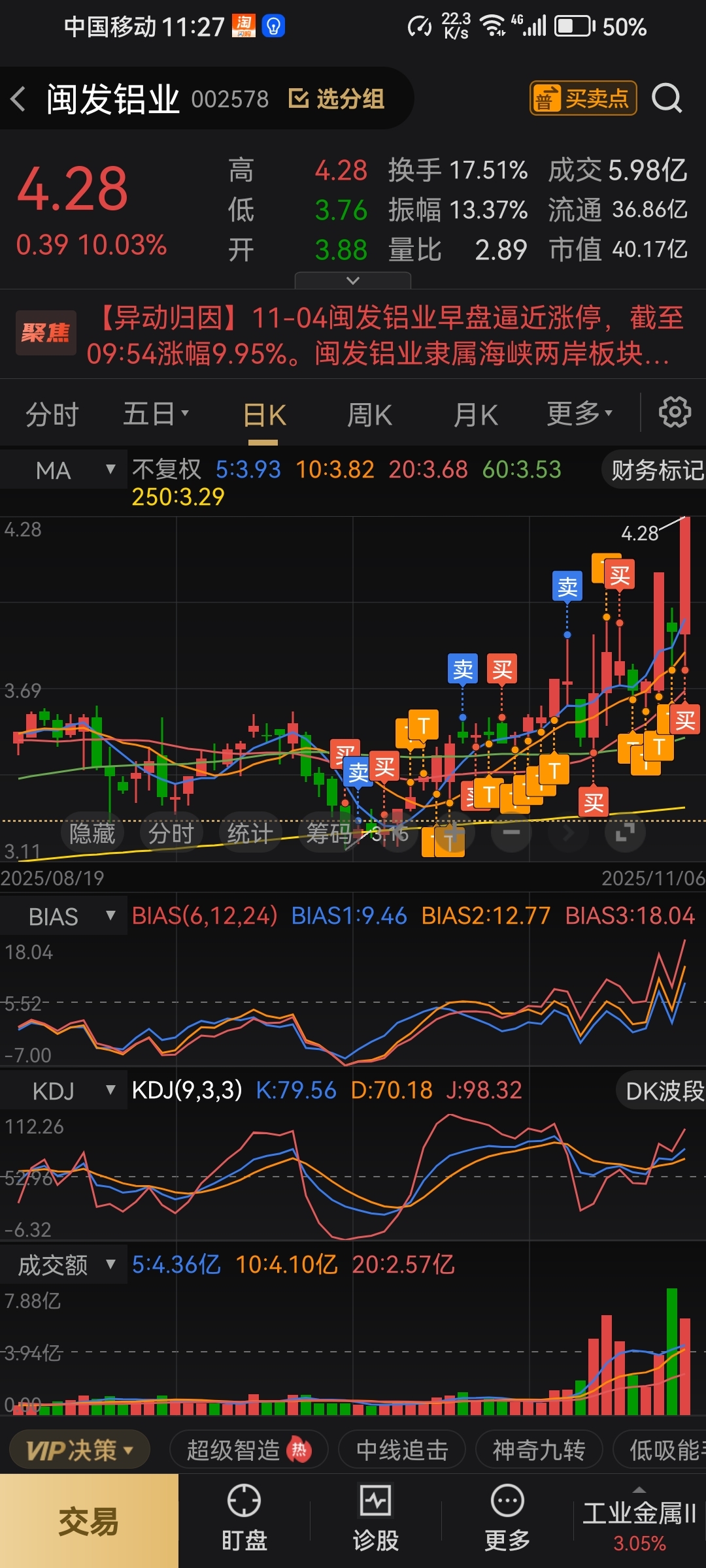Open the MA indicator dropdown
Viewport: 706px width, 1568px height.
click(63, 470)
